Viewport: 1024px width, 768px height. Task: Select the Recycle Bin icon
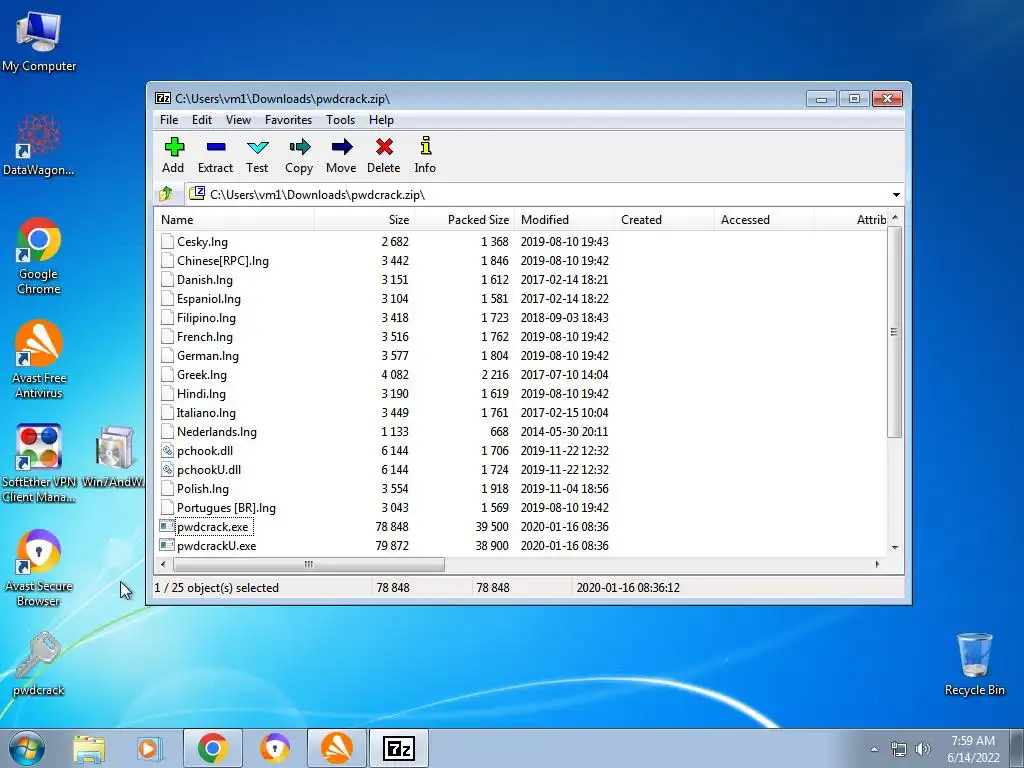(x=974, y=664)
